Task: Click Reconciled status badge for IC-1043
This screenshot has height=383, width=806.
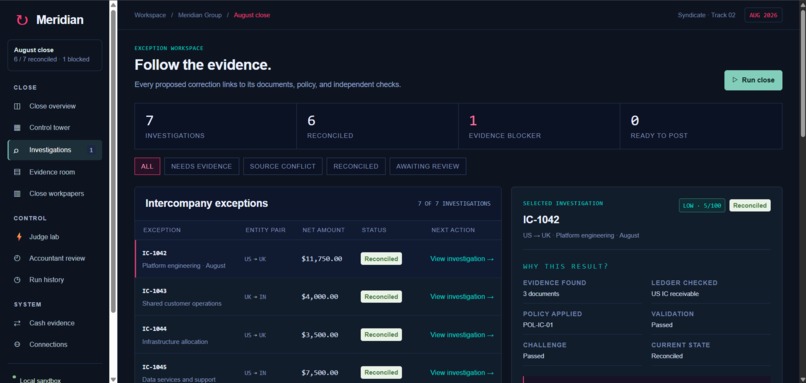Action: click(381, 297)
